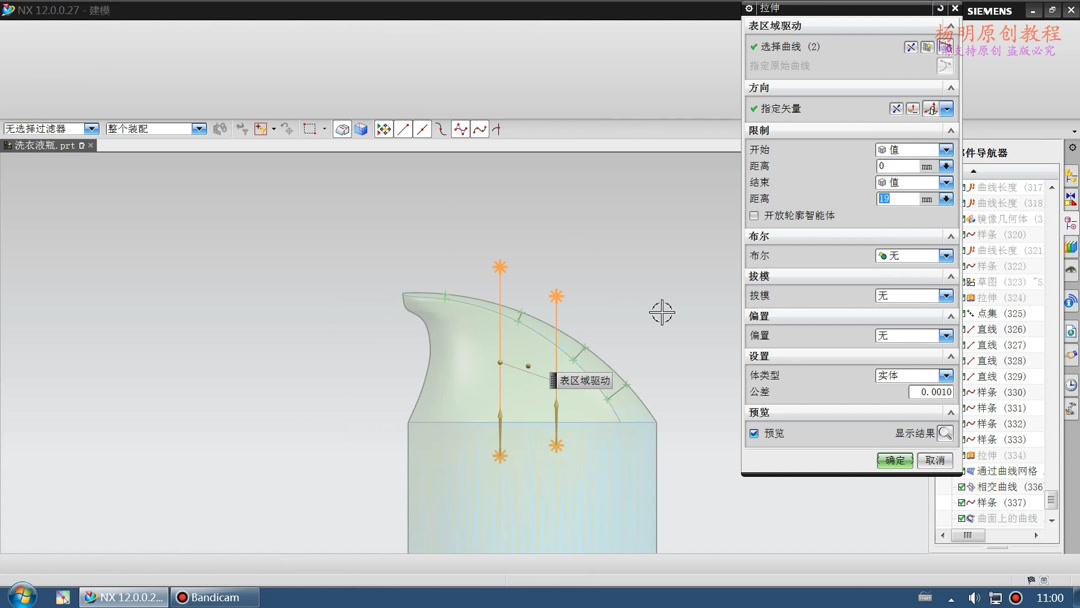Click the Move Object icon on the toolbar
This screenshot has height=608, width=1080.
tap(383, 128)
